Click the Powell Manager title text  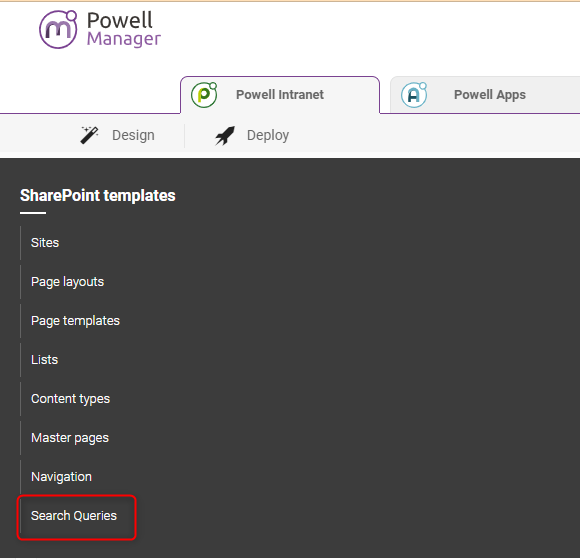124,29
